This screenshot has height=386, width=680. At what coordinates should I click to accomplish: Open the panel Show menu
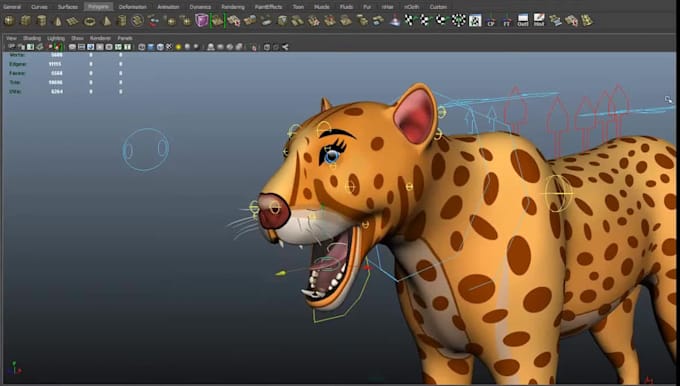point(77,38)
